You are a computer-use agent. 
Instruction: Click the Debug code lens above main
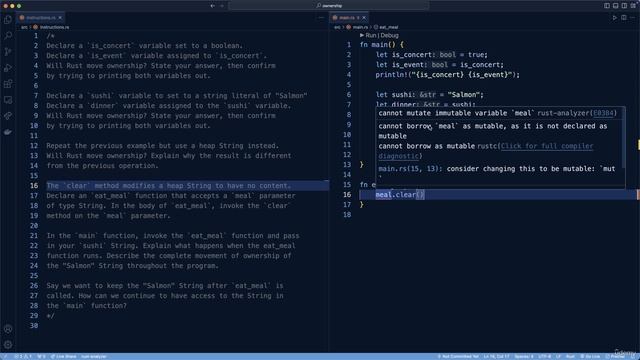(389, 36)
